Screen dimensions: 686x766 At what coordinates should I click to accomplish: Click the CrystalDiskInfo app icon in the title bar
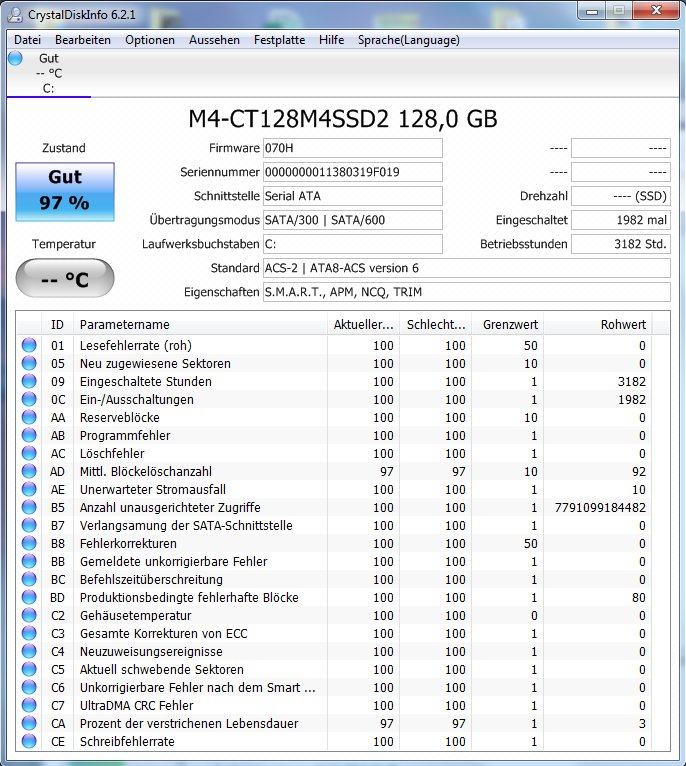[15, 14]
